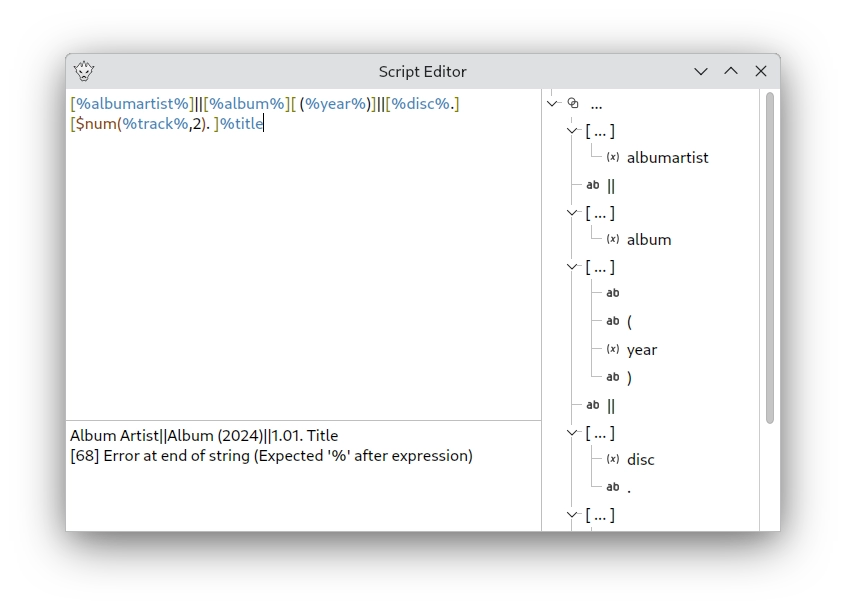Select the variable icon for year
The width and height of the screenshot is (847, 610).
pos(613,349)
